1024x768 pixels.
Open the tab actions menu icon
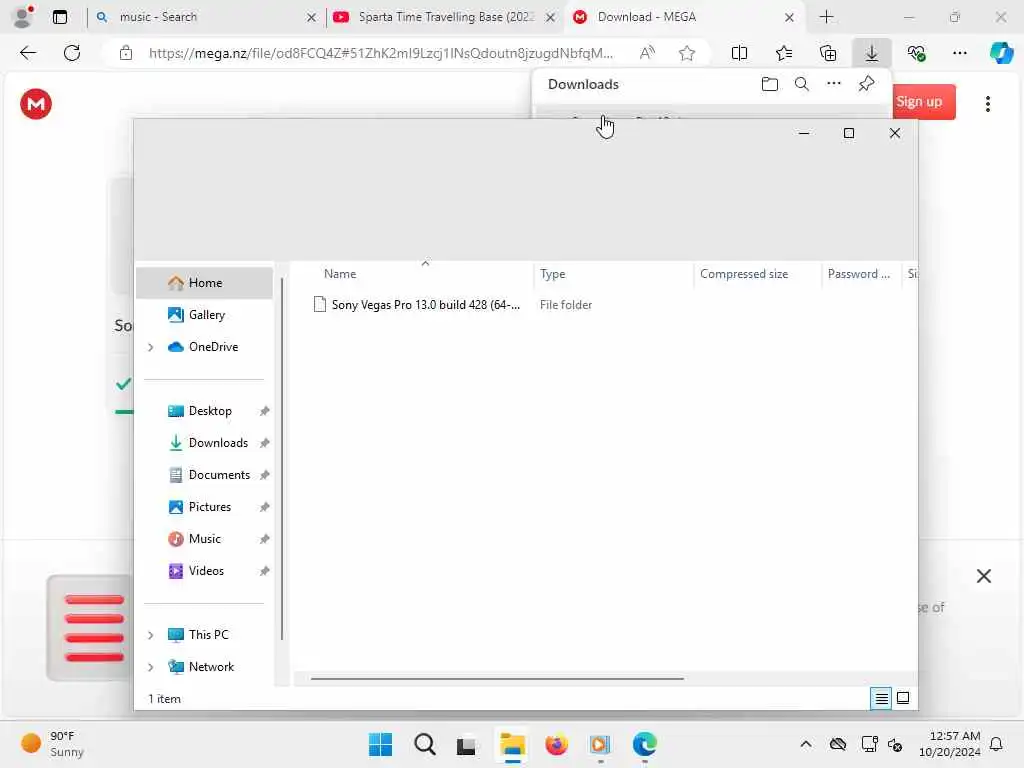point(59,17)
